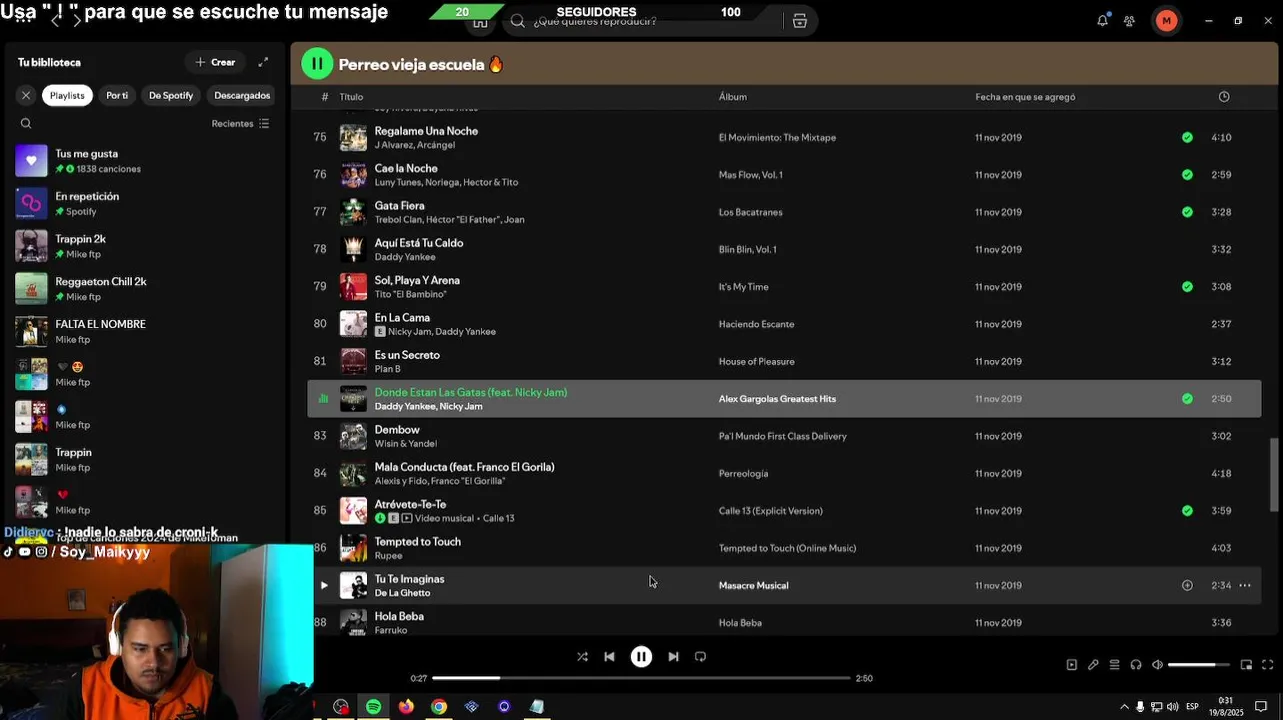Image resolution: width=1283 pixels, height=720 pixels.
Task: Enter full screen mode icon
Action: coord(1267,665)
